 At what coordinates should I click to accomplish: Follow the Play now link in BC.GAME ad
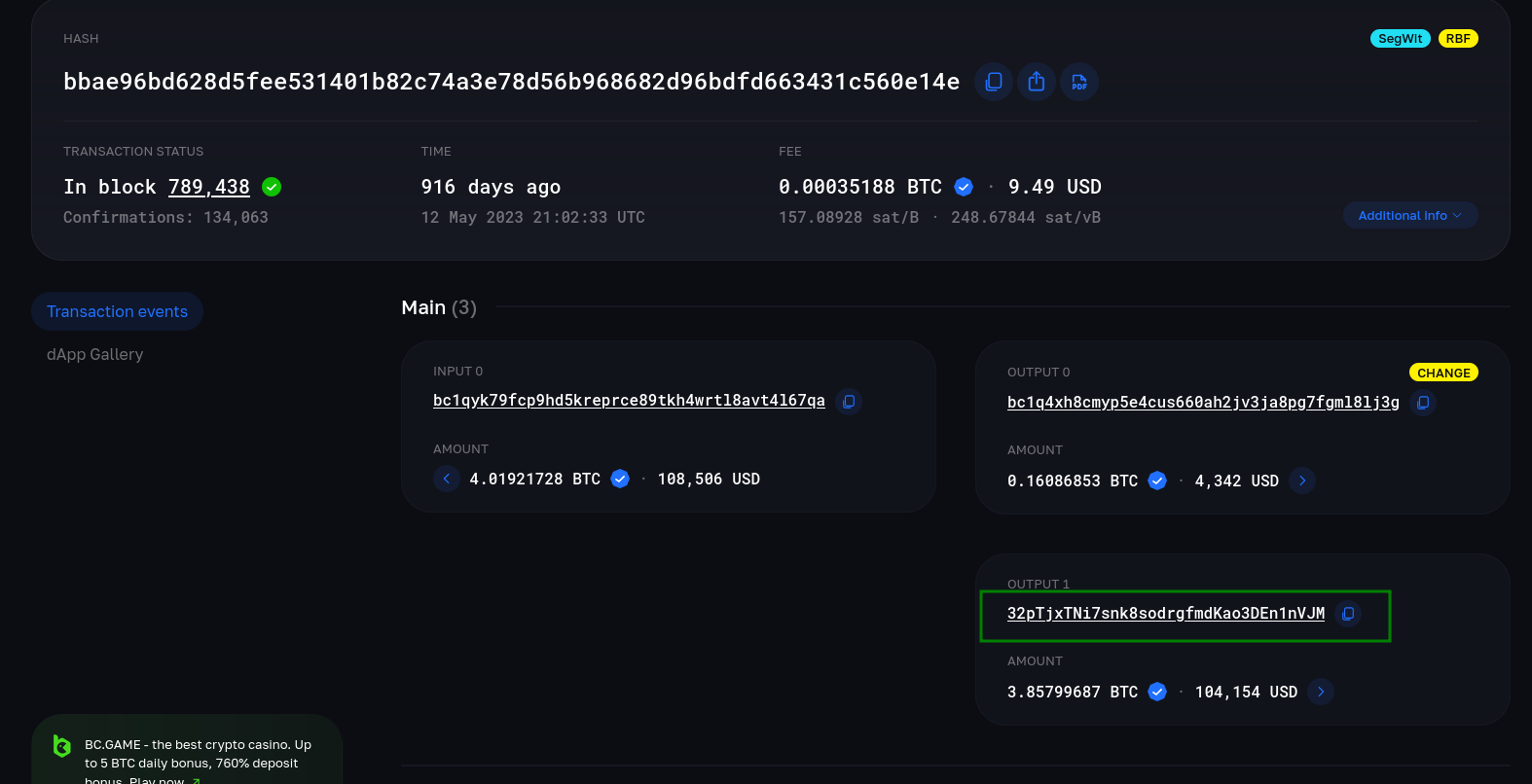(x=159, y=780)
